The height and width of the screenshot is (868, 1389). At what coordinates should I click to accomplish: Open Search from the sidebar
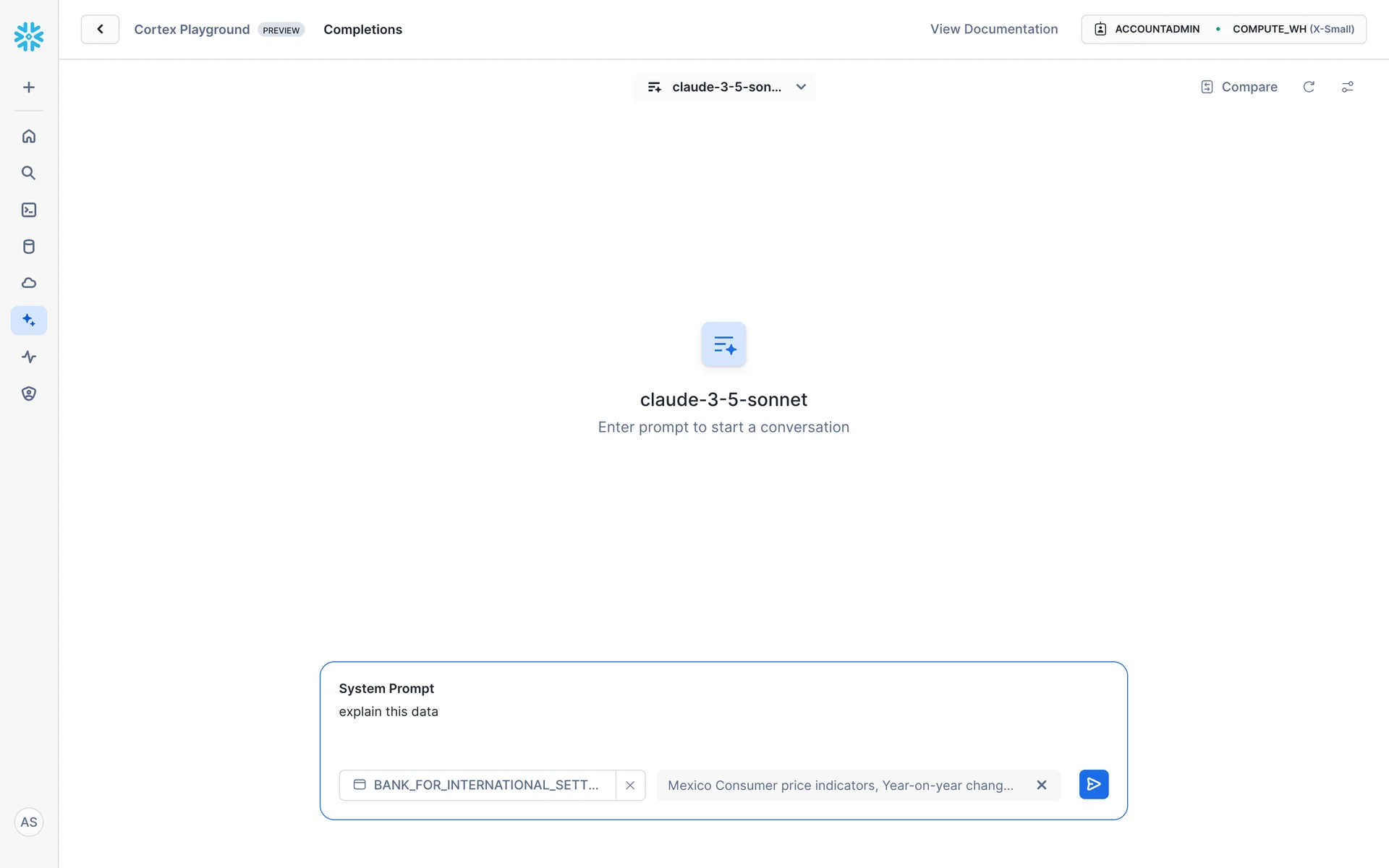(x=29, y=173)
